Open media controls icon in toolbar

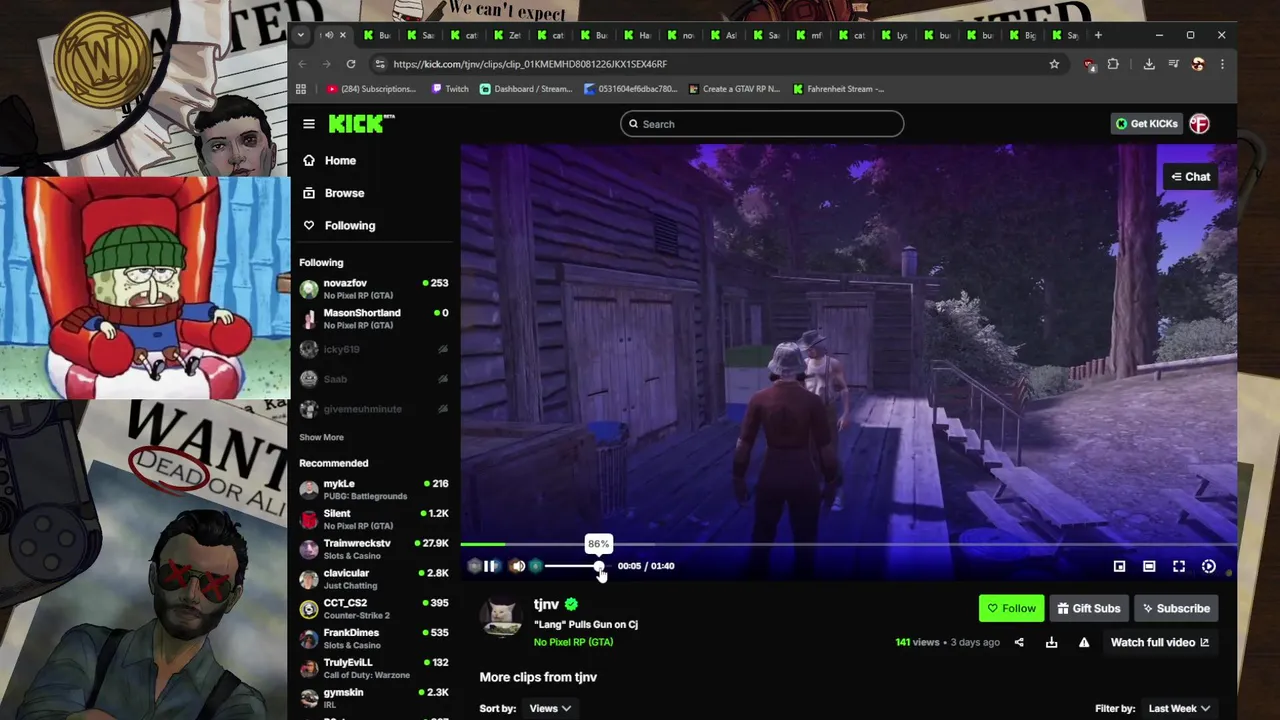tap(1174, 64)
